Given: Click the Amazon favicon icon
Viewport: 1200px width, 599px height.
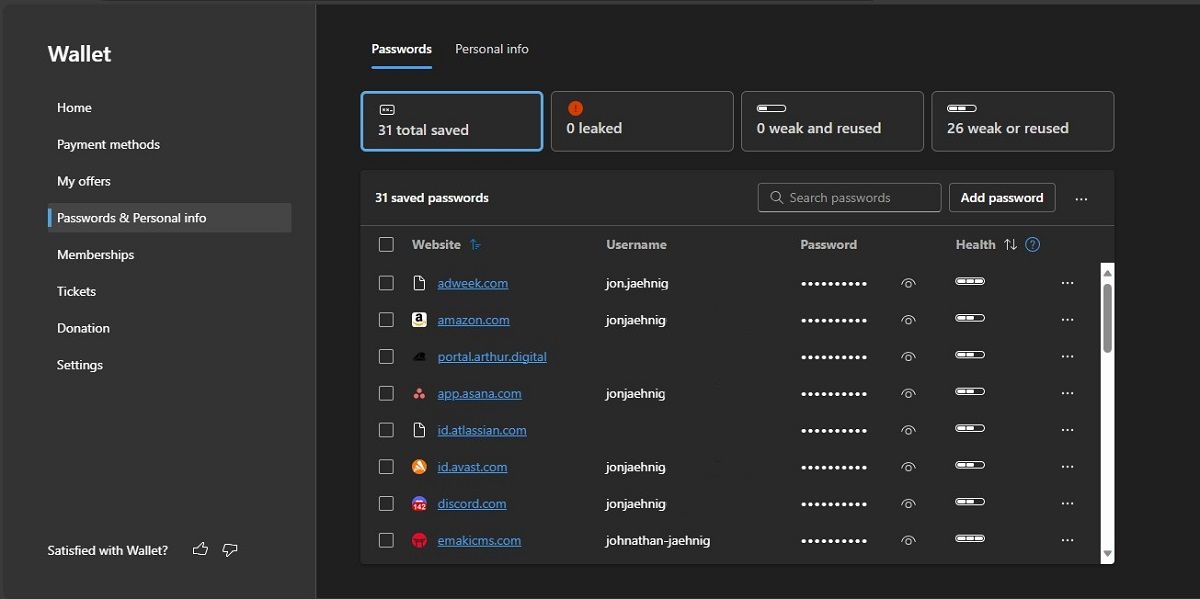Looking at the screenshot, I should (x=419, y=319).
